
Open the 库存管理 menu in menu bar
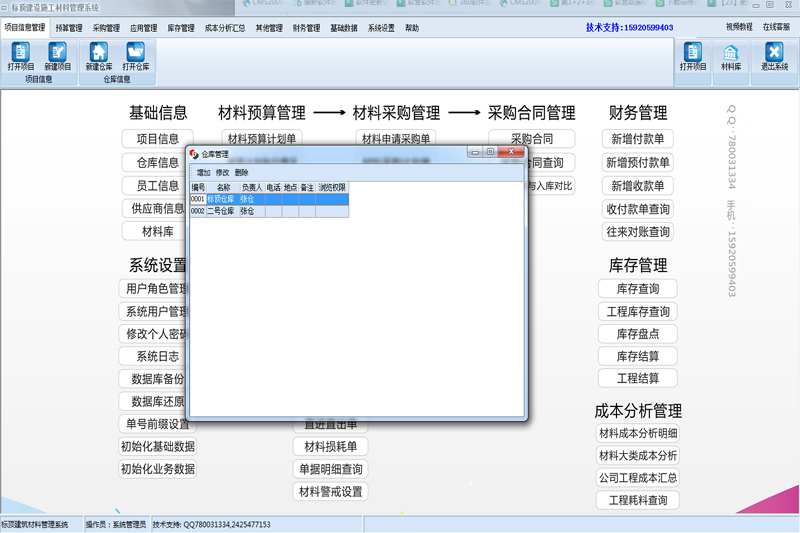[181, 28]
